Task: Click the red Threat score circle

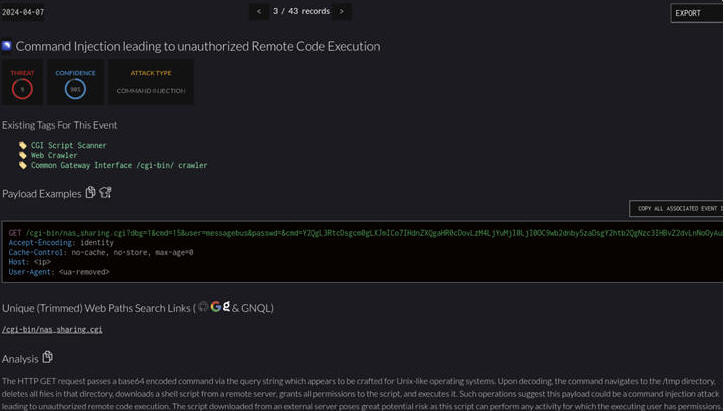Action: click(x=22, y=89)
